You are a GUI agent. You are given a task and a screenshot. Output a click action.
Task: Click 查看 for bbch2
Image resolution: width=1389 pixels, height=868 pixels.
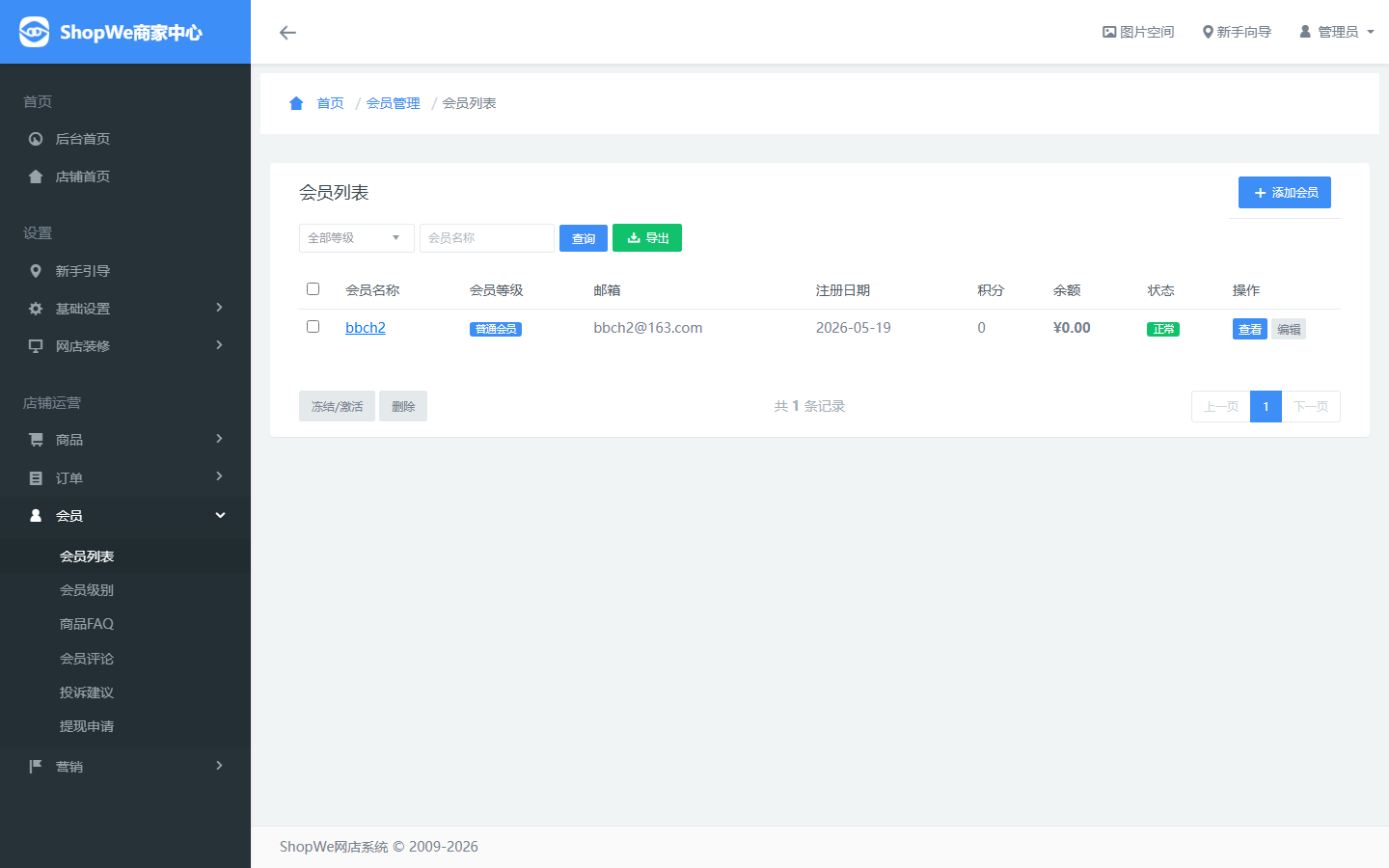pos(1250,329)
